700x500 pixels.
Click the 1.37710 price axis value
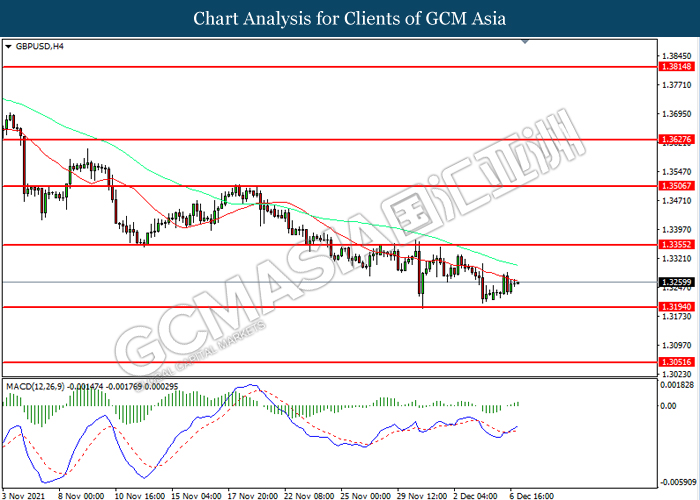coord(677,85)
